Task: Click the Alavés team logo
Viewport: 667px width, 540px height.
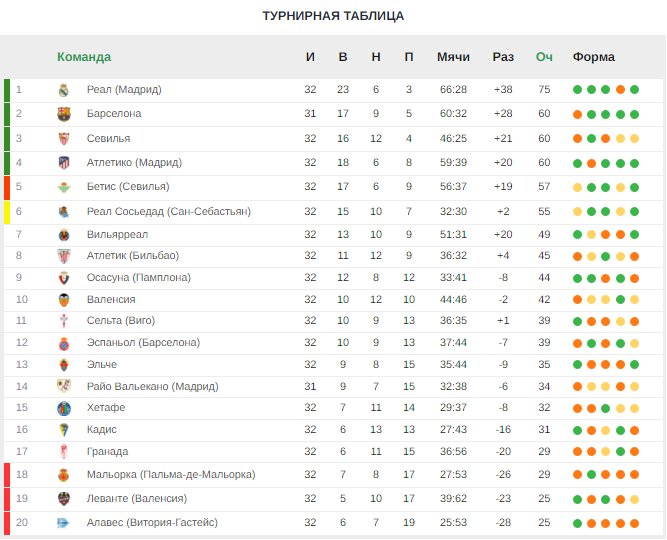Action: [63, 523]
